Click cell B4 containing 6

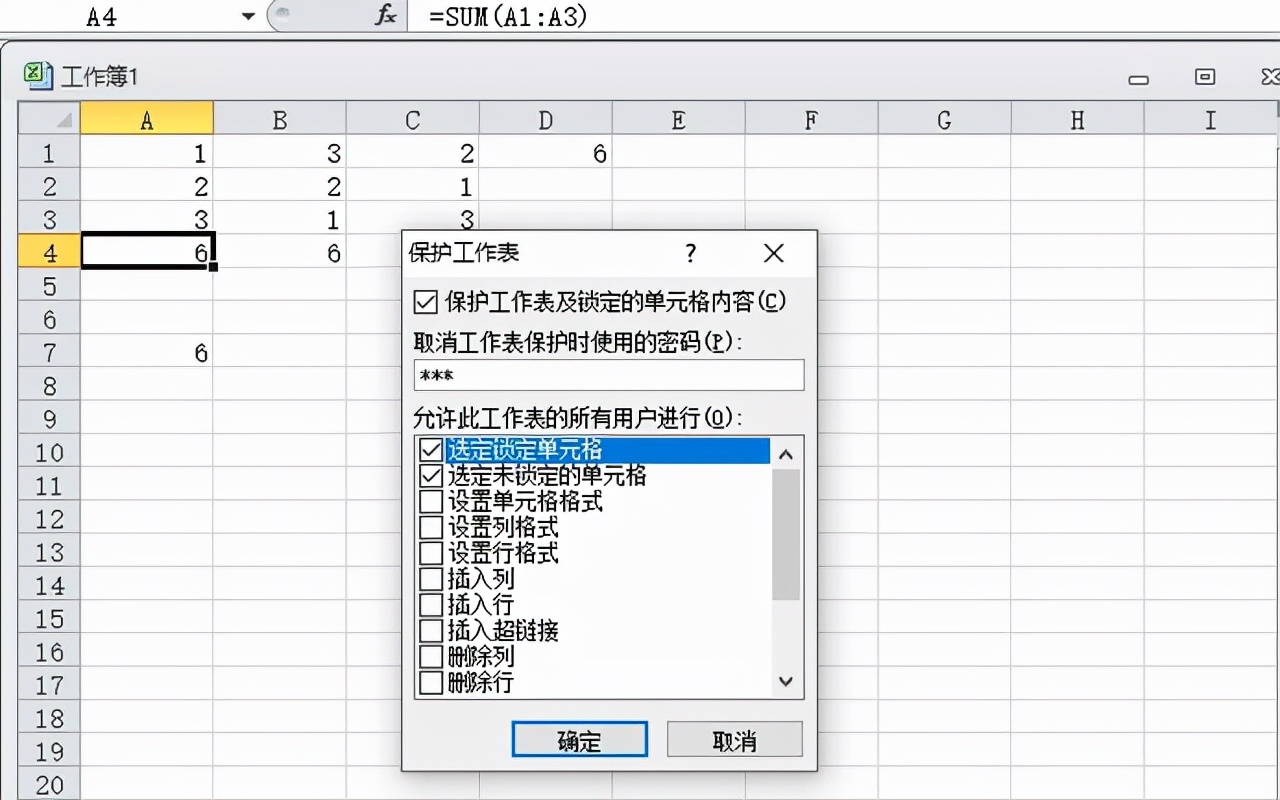point(280,253)
